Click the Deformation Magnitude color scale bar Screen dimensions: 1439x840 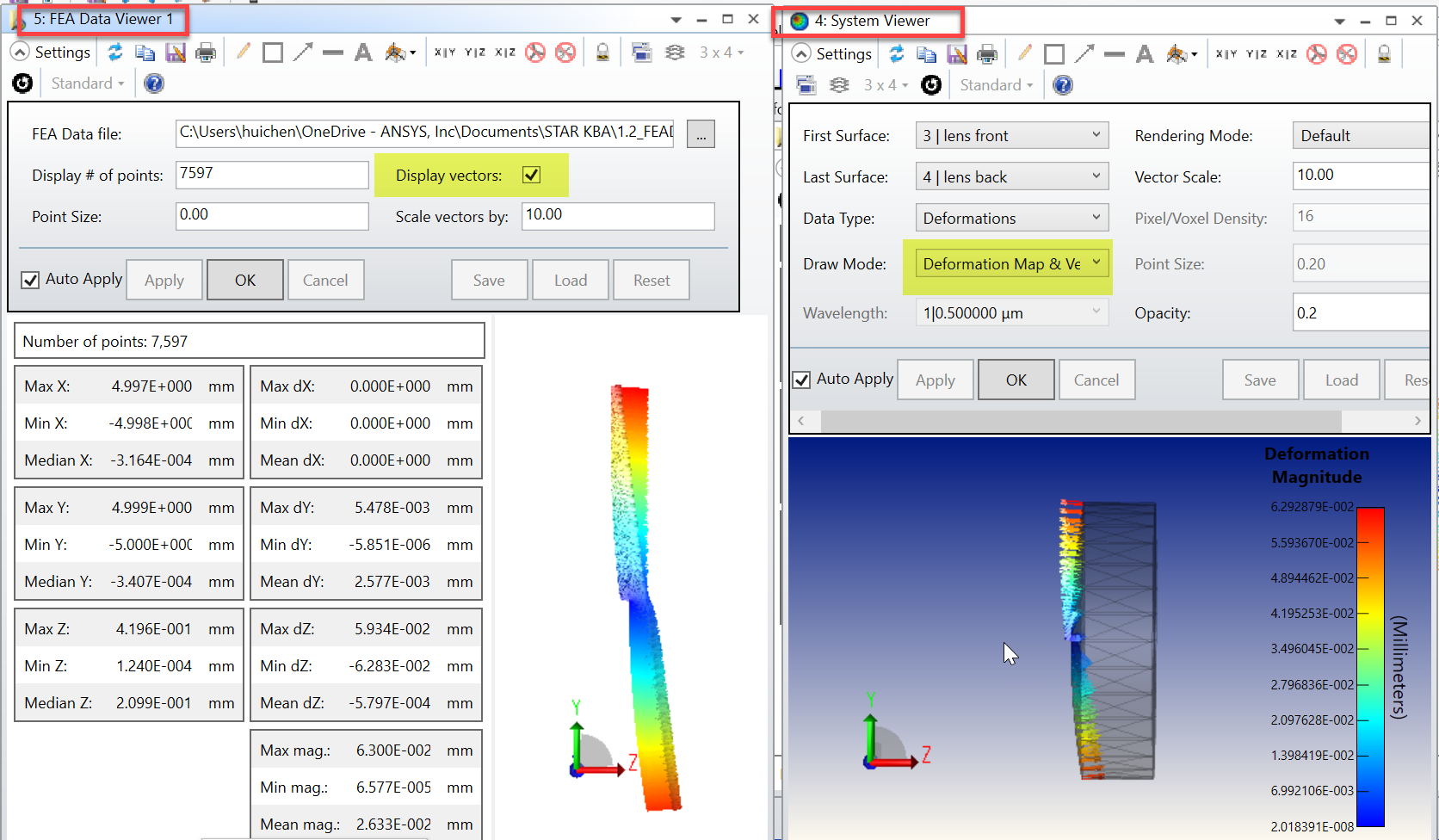(1370, 667)
